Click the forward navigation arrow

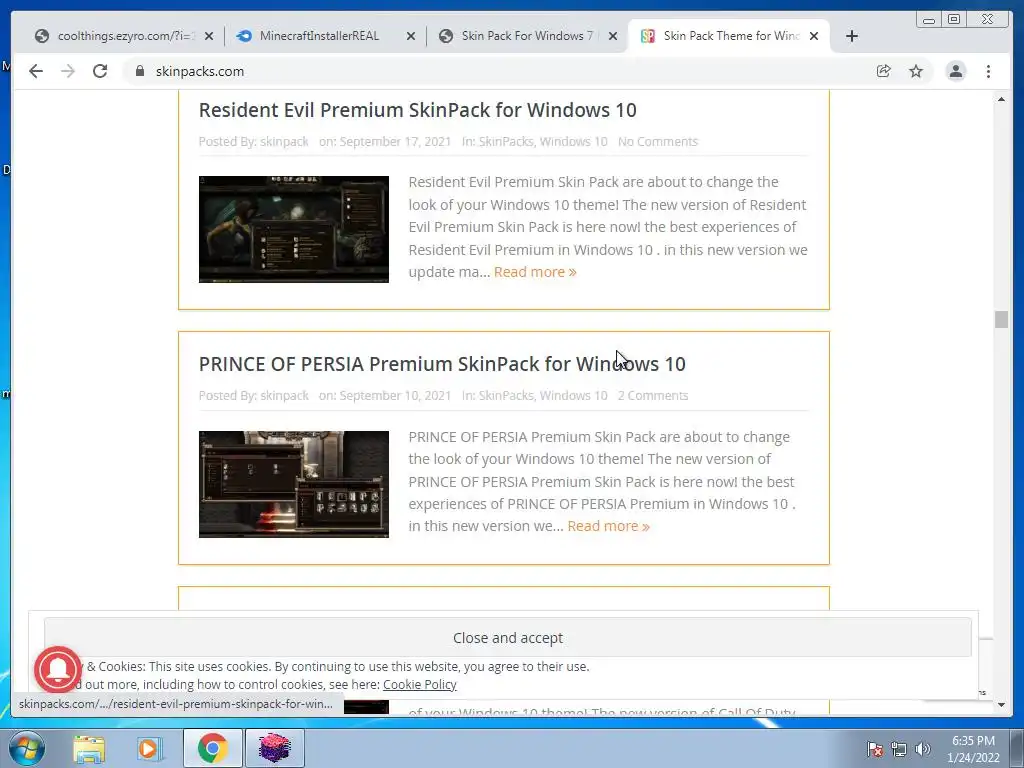tap(68, 71)
